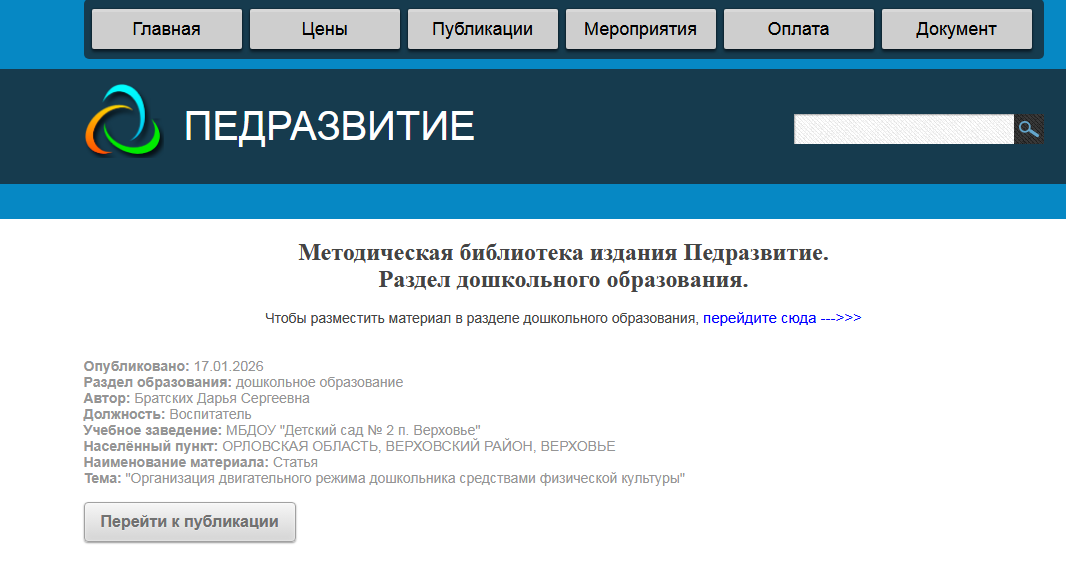Click the "Воспитатель" job title text
Screen dimensions: 1066x562
(x=210, y=414)
